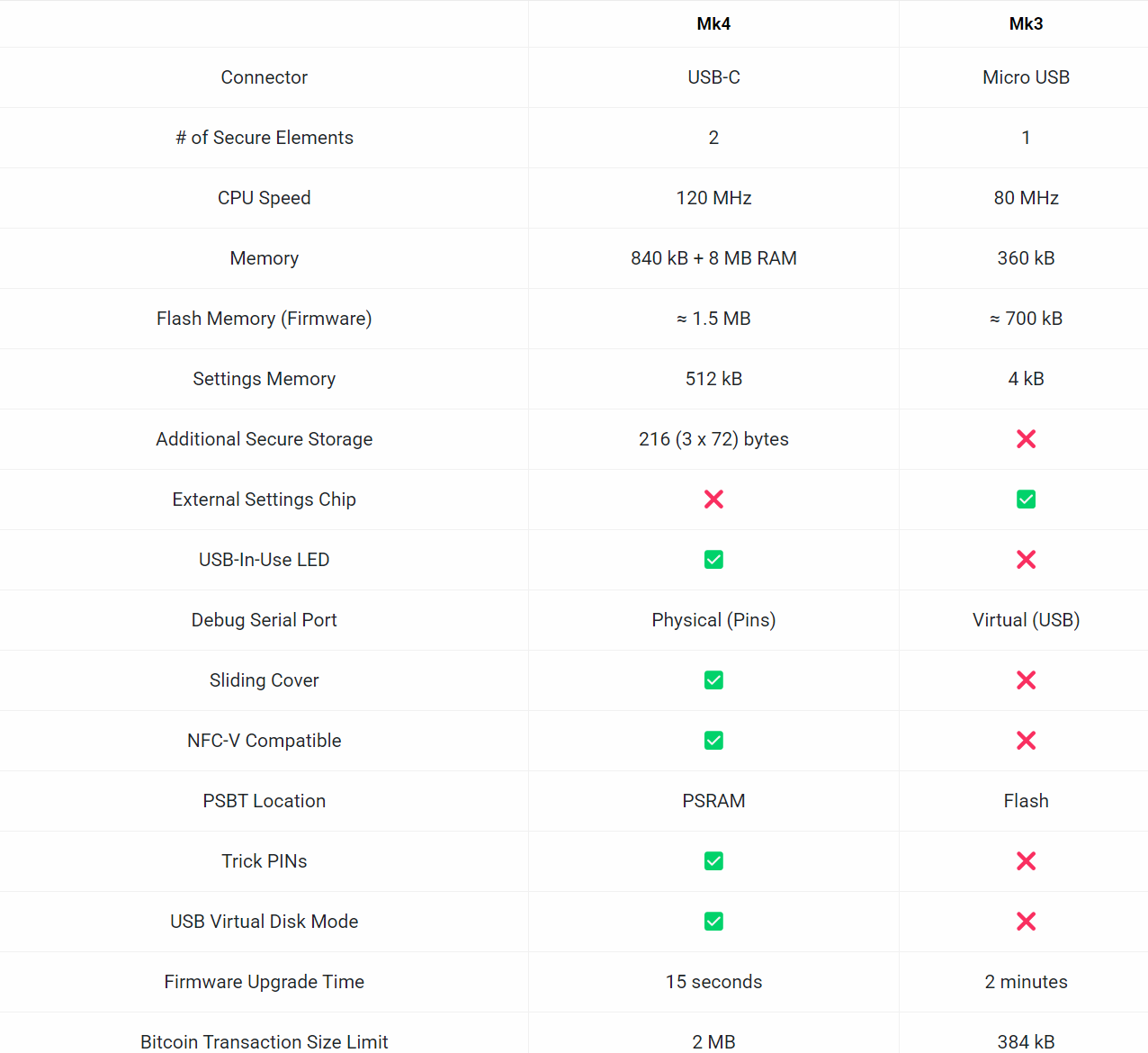Screen dimensions: 1148x1053
Task: Click the Mk3 cross for USB Virtual Disk Mode
Action: click(1026, 922)
